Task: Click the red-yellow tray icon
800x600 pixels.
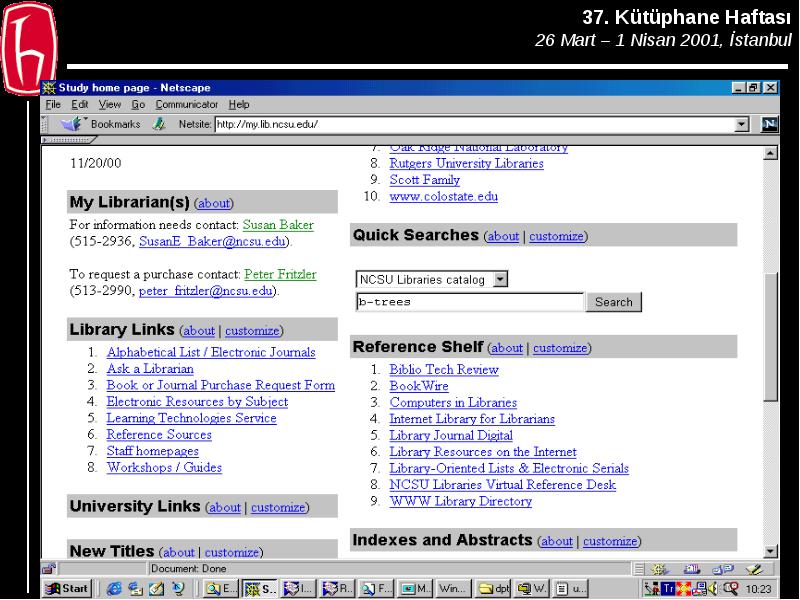Action: click(x=683, y=589)
